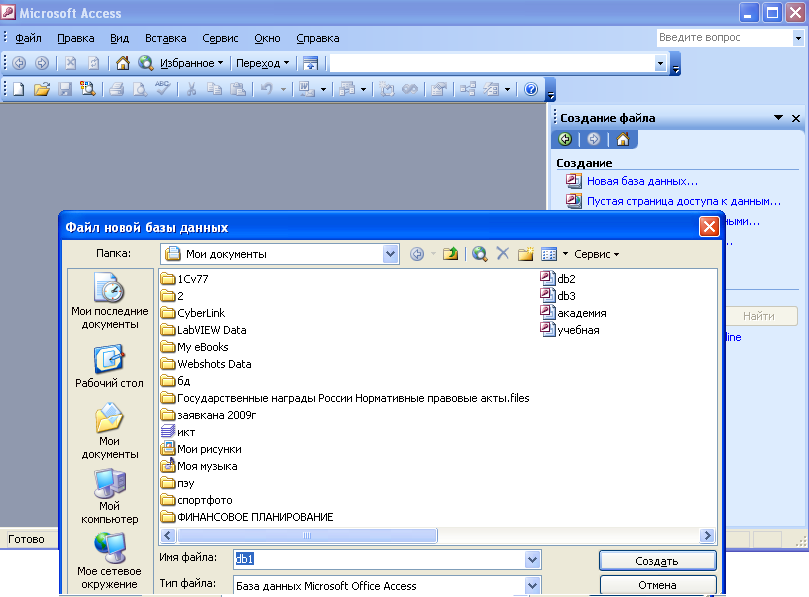Select the академия database file
Viewport: 809px width, 597px height.
point(573,313)
